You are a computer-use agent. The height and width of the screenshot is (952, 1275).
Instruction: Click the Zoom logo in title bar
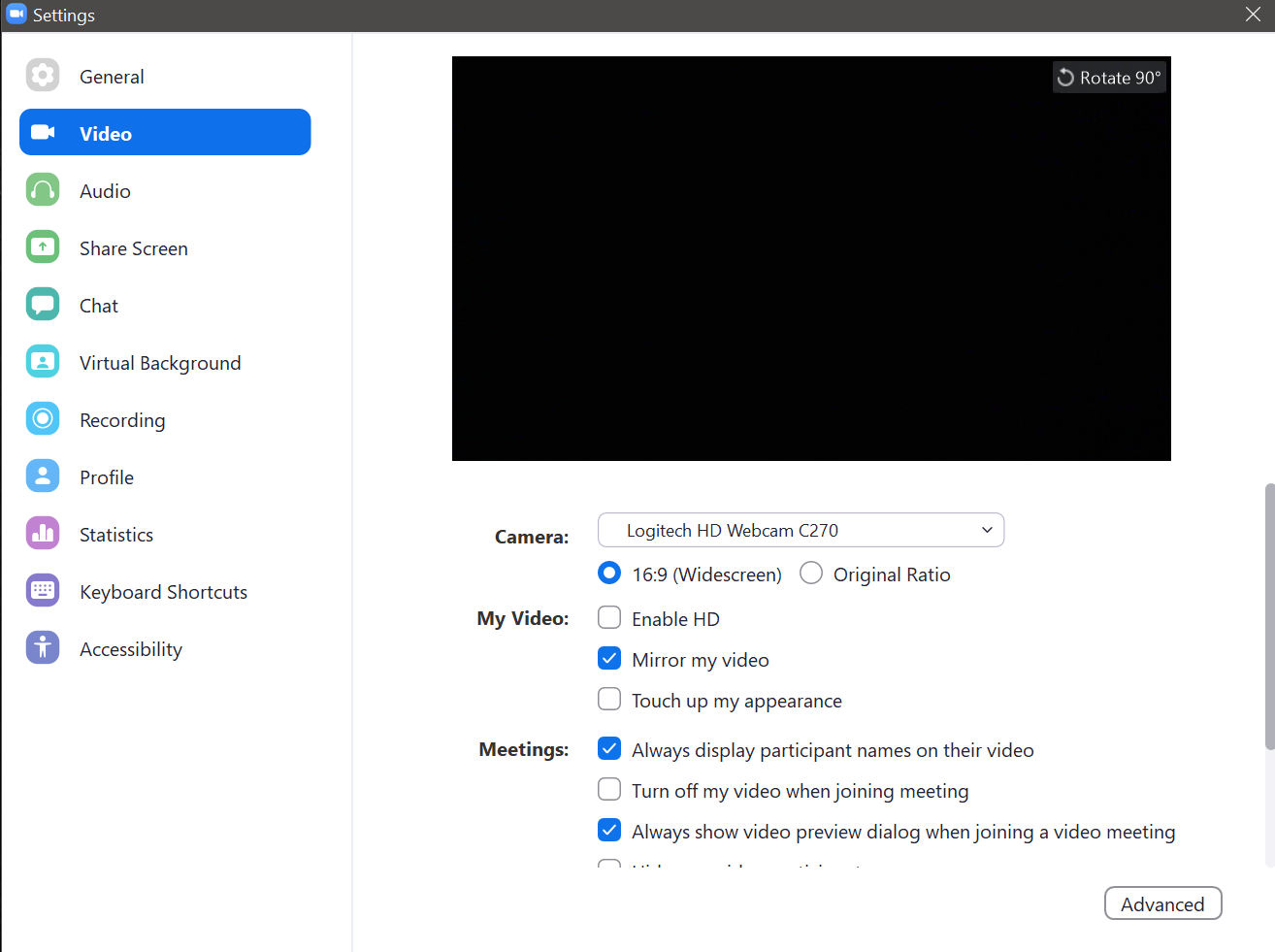coord(16,15)
